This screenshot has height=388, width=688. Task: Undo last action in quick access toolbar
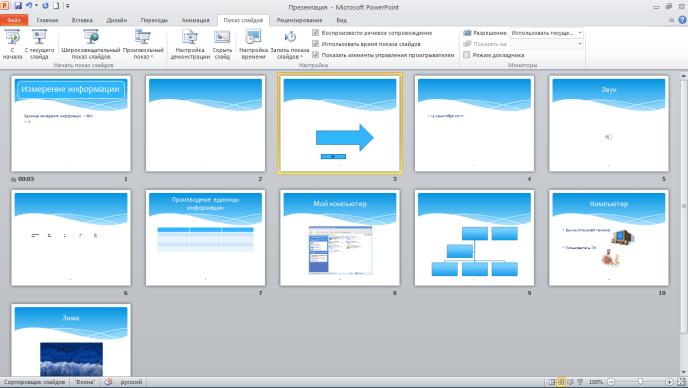(x=29, y=6)
